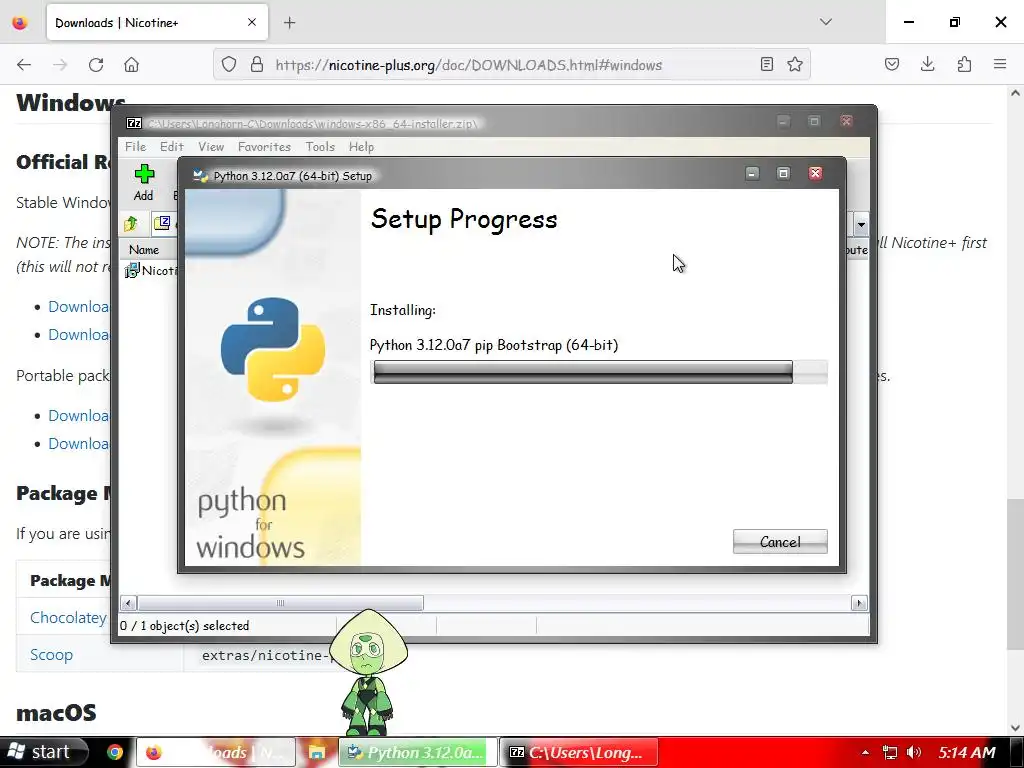Open the Scoop link
The height and width of the screenshot is (768, 1024).
tap(51, 654)
